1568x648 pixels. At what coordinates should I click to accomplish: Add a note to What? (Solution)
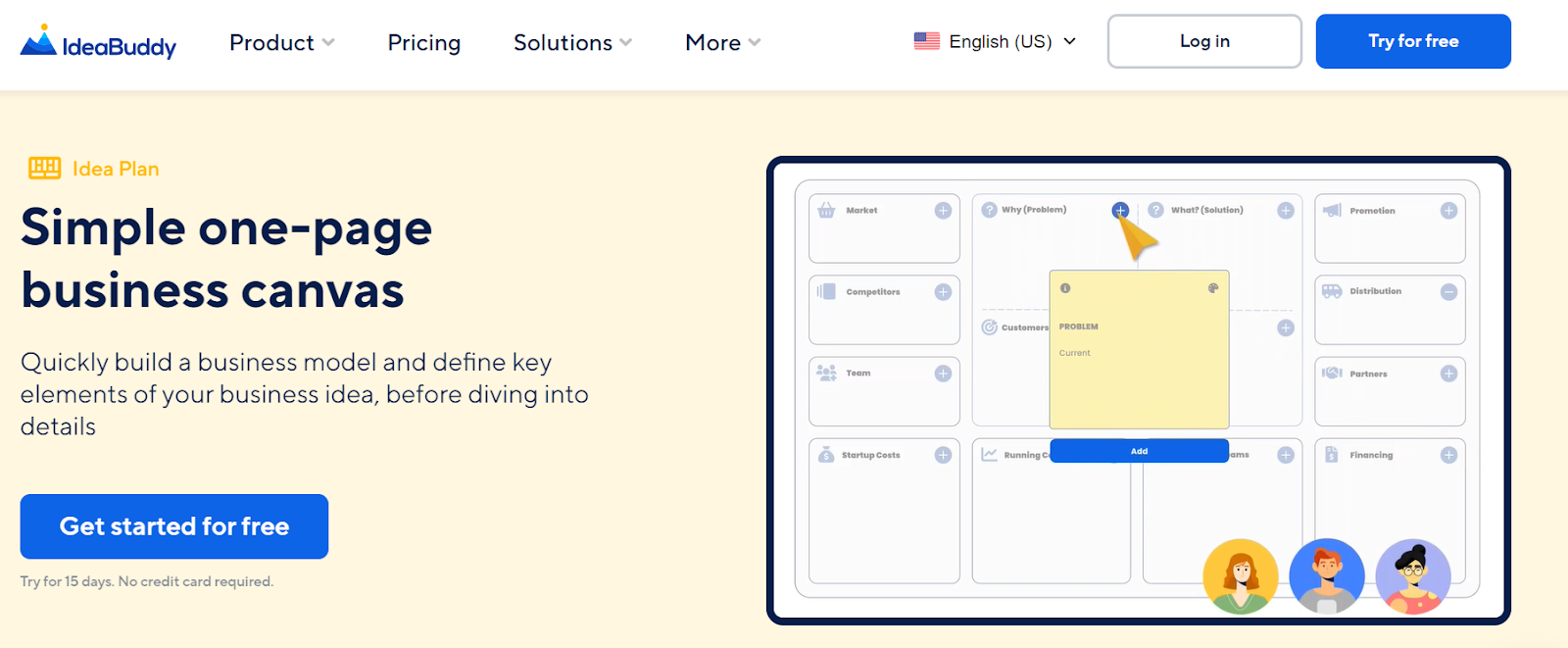pos(1286,211)
